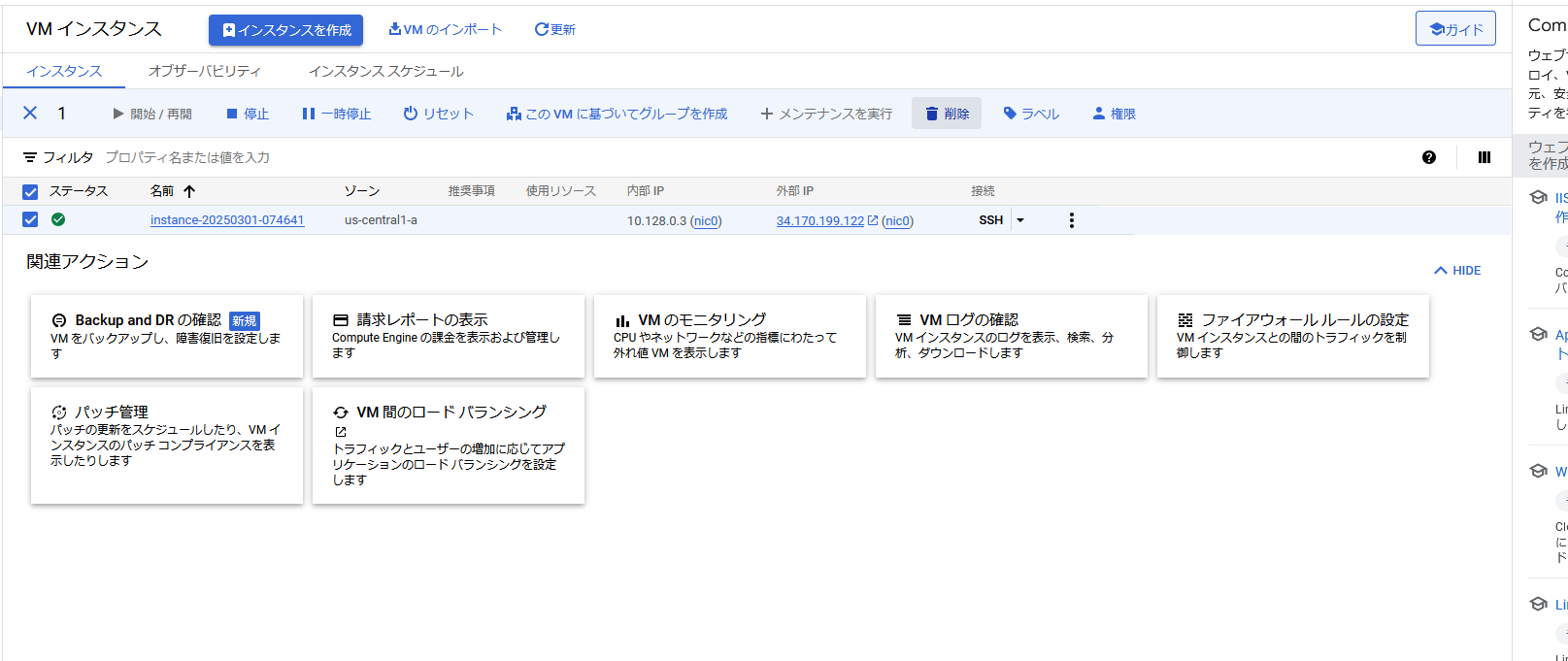Click the ステータス column header
The width and height of the screenshot is (1568, 661).
click(x=79, y=191)
